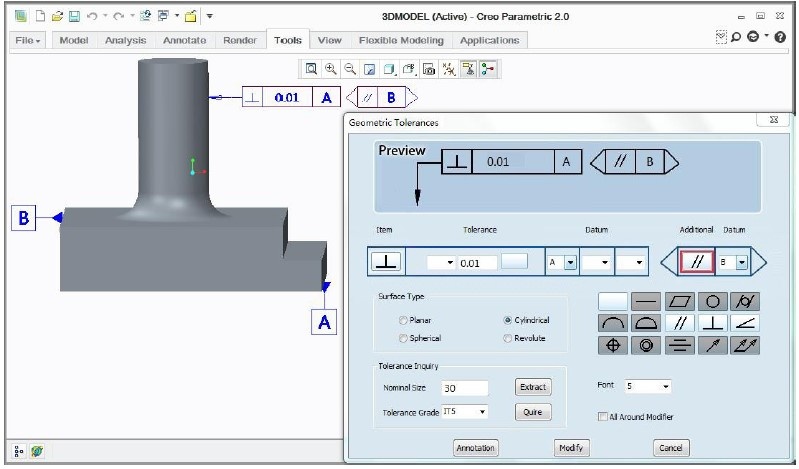Open the primary datum A dropdown
Screen dimensions: 799x469
click(x=571, y=263)
